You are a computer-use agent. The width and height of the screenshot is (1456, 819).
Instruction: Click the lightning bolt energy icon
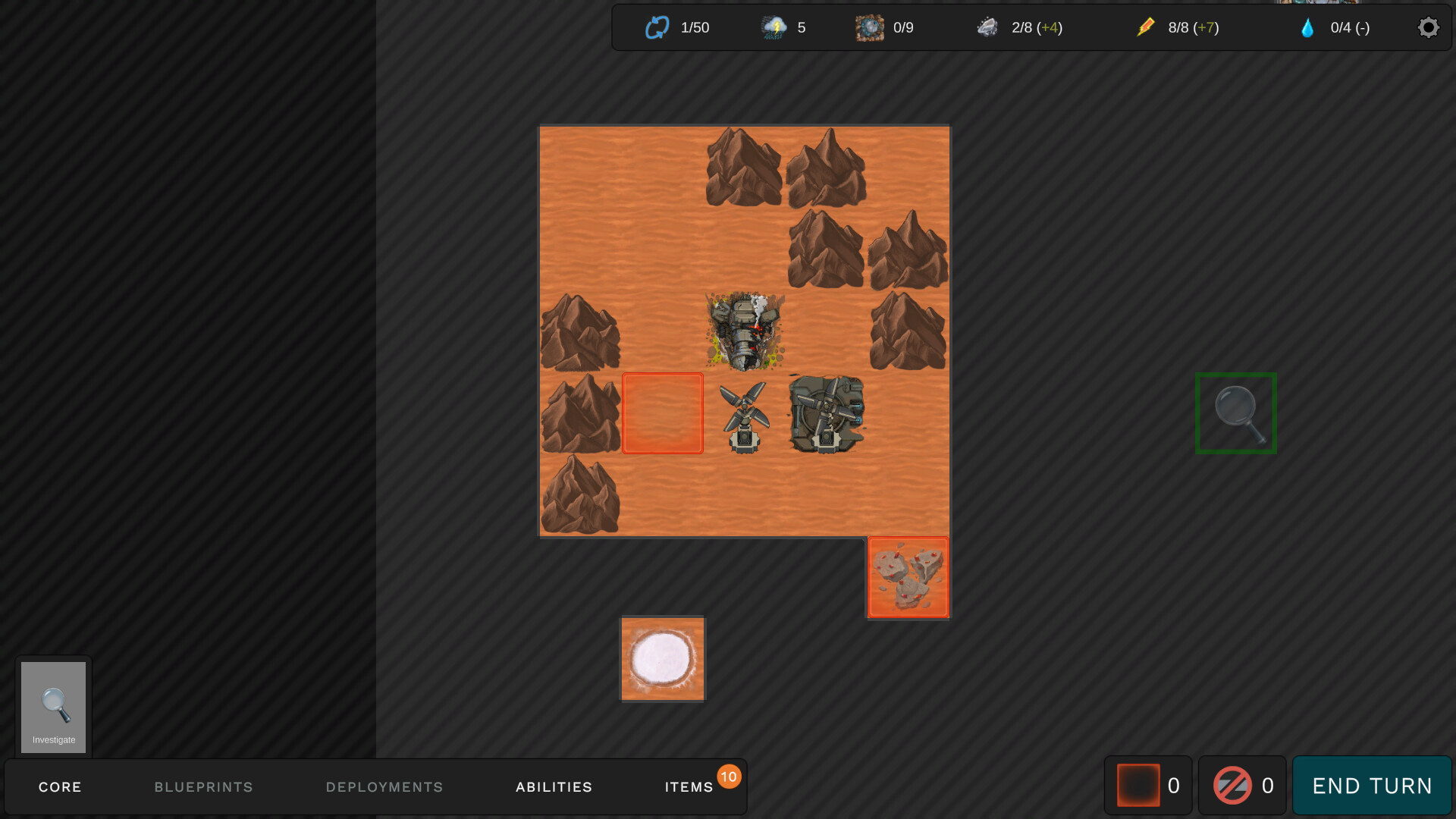tap(1148, 27)
